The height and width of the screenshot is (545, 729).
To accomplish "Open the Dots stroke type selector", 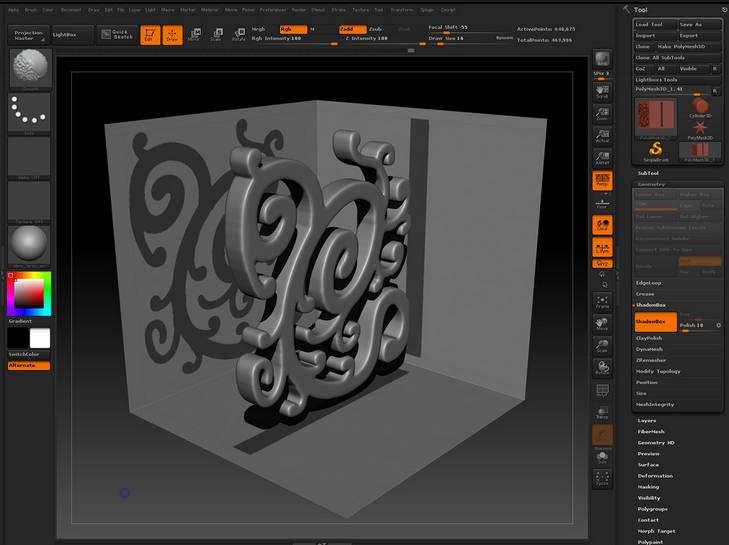I will pos(29,113).
